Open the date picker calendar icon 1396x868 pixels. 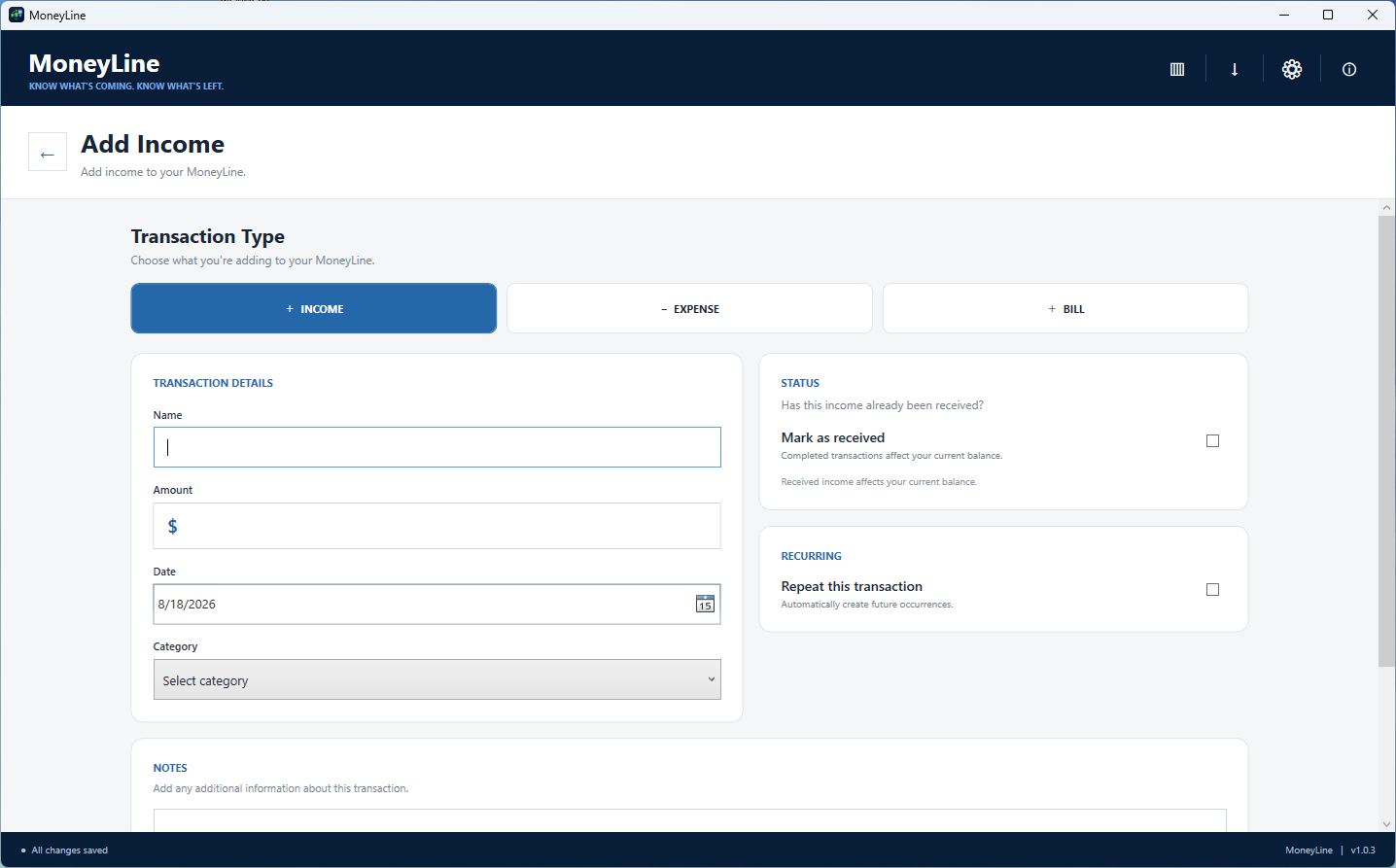click(x=705, y=604)
